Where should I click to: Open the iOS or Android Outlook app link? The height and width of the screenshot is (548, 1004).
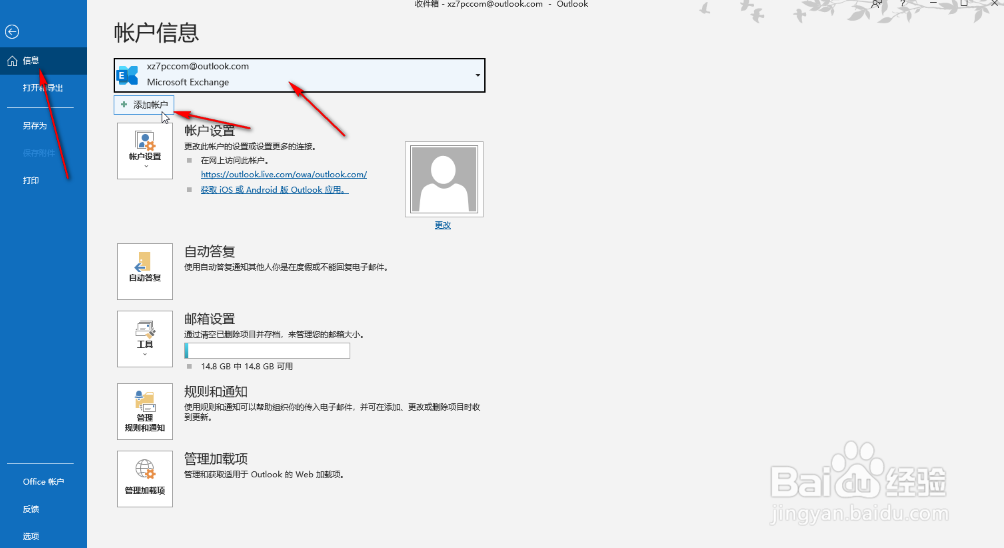click(274, 189)
